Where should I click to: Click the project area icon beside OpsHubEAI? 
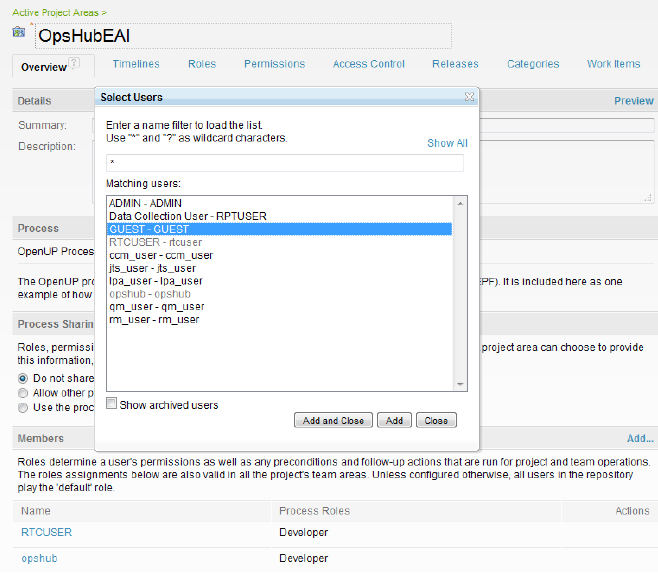pos(18,33)
